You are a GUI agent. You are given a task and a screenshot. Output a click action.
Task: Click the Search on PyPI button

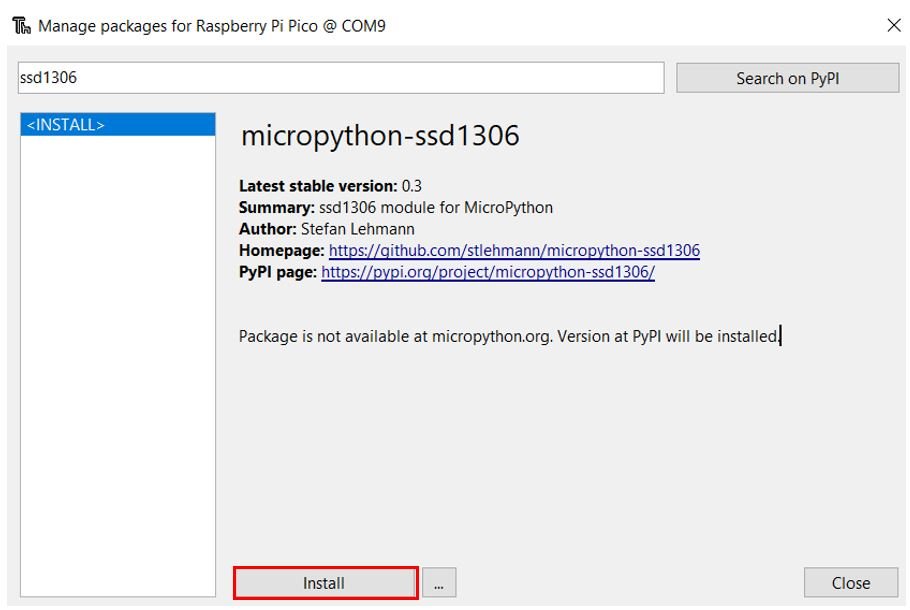pos(788,78)
